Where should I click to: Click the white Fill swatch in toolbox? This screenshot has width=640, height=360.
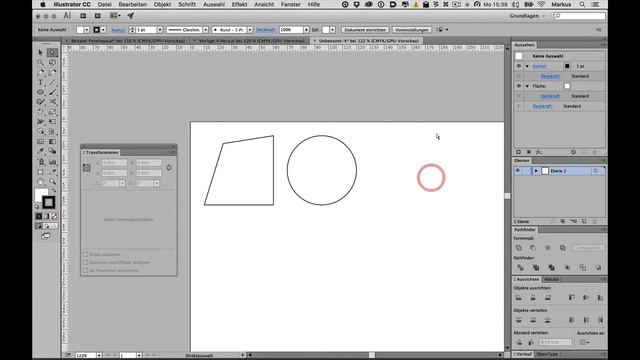pyautogui.click(x=41, y=195)
